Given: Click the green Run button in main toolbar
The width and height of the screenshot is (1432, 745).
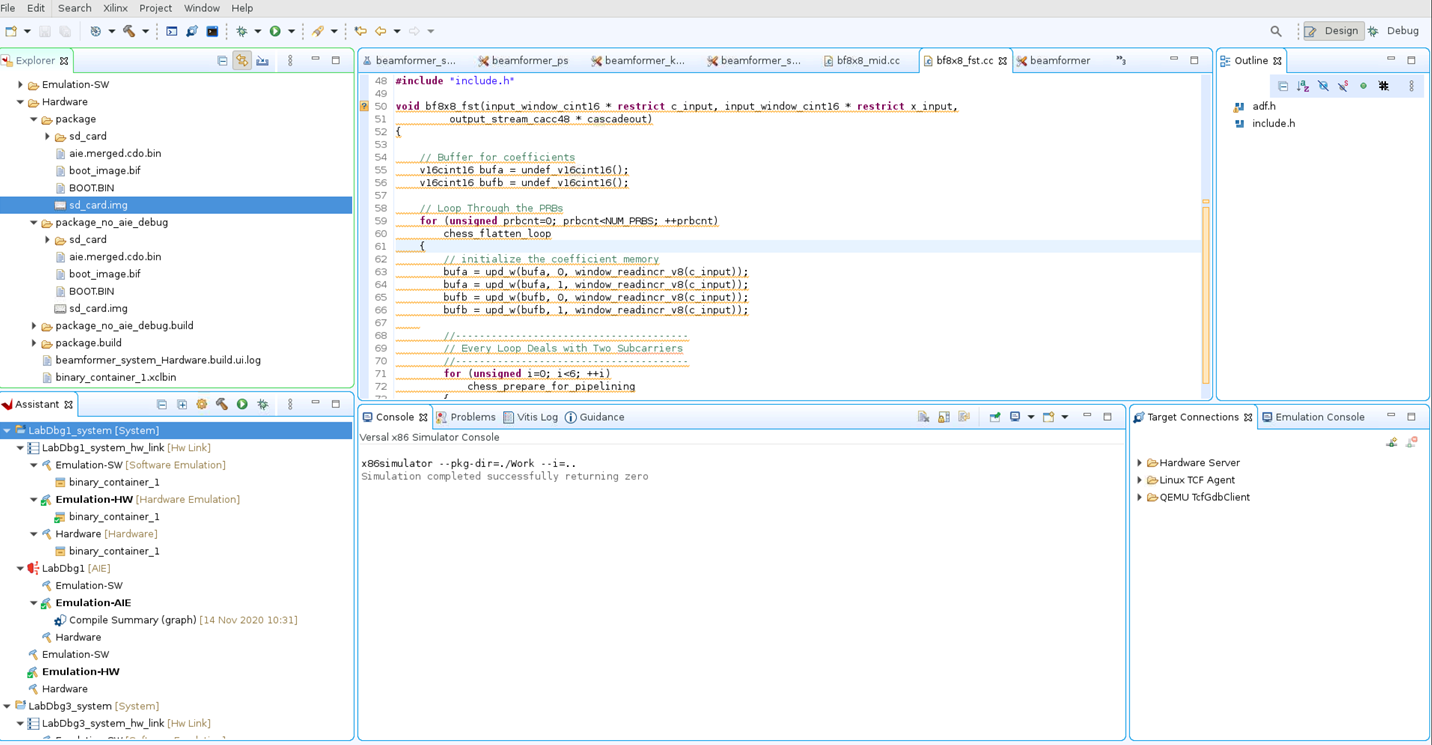Looking at the screenshot, I should click(x=275, y=31).
